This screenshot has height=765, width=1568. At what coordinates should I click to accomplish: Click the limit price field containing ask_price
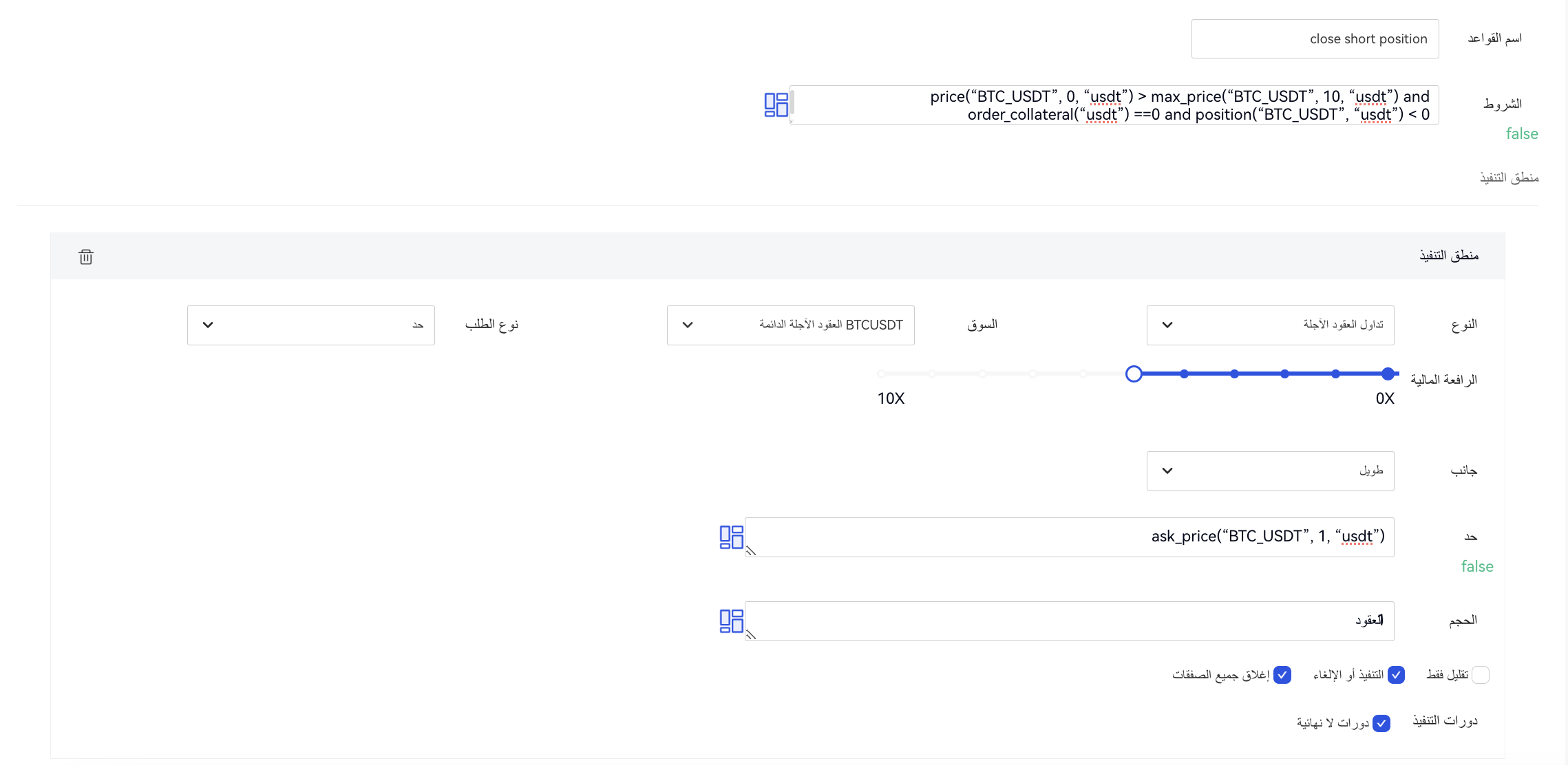point(1069,537)
